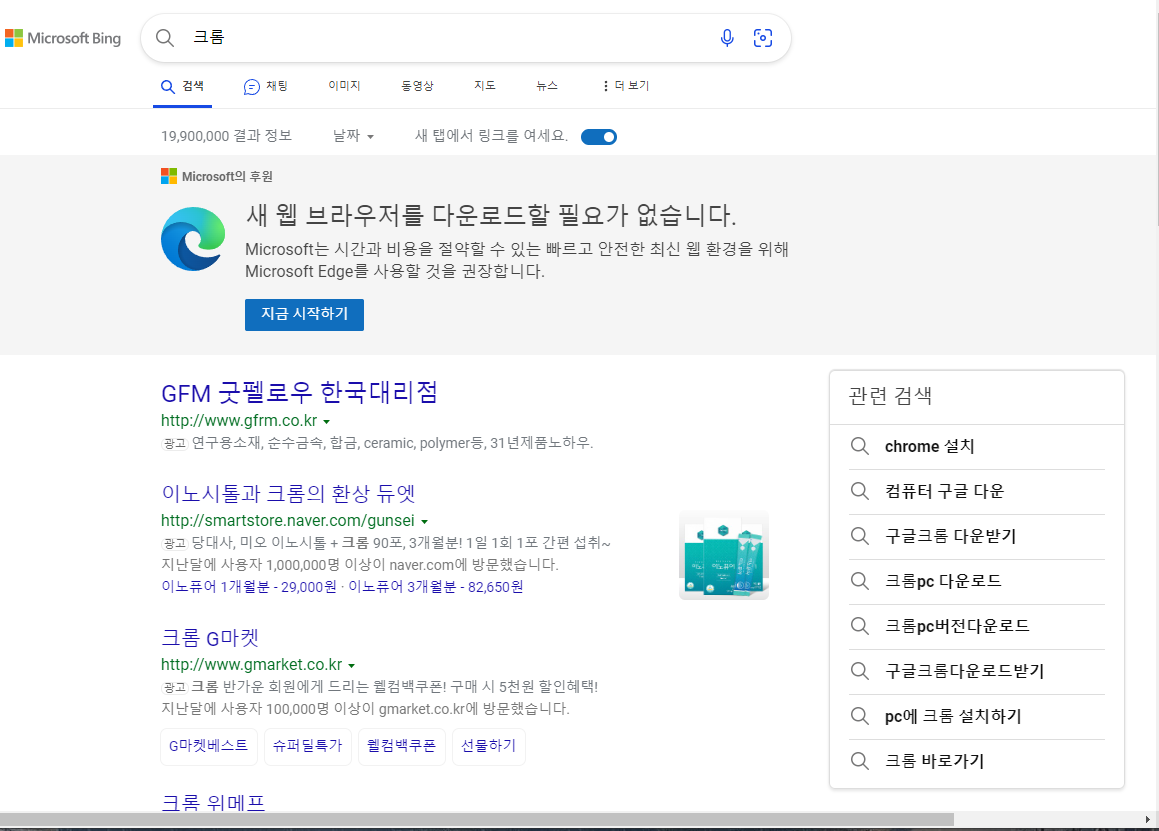Start voice search with microphone icon
Screen dimensions: 1159x831
[727, 38]
